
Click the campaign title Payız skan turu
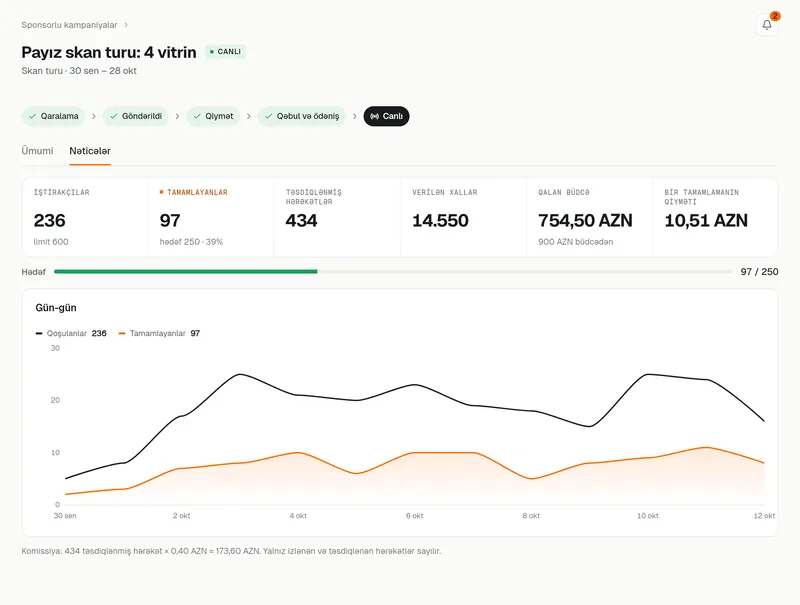coord(109,53)
